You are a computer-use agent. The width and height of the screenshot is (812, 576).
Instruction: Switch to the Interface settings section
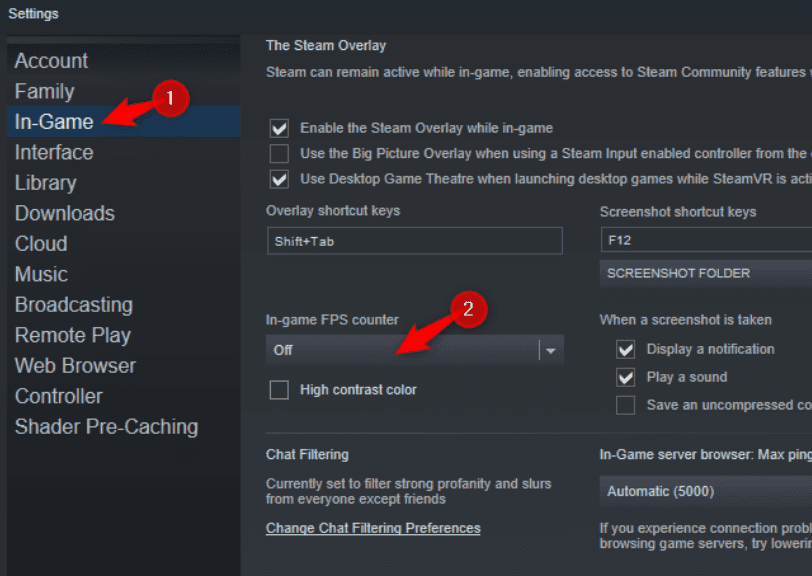pyautogui.click(x=54, y=153)
